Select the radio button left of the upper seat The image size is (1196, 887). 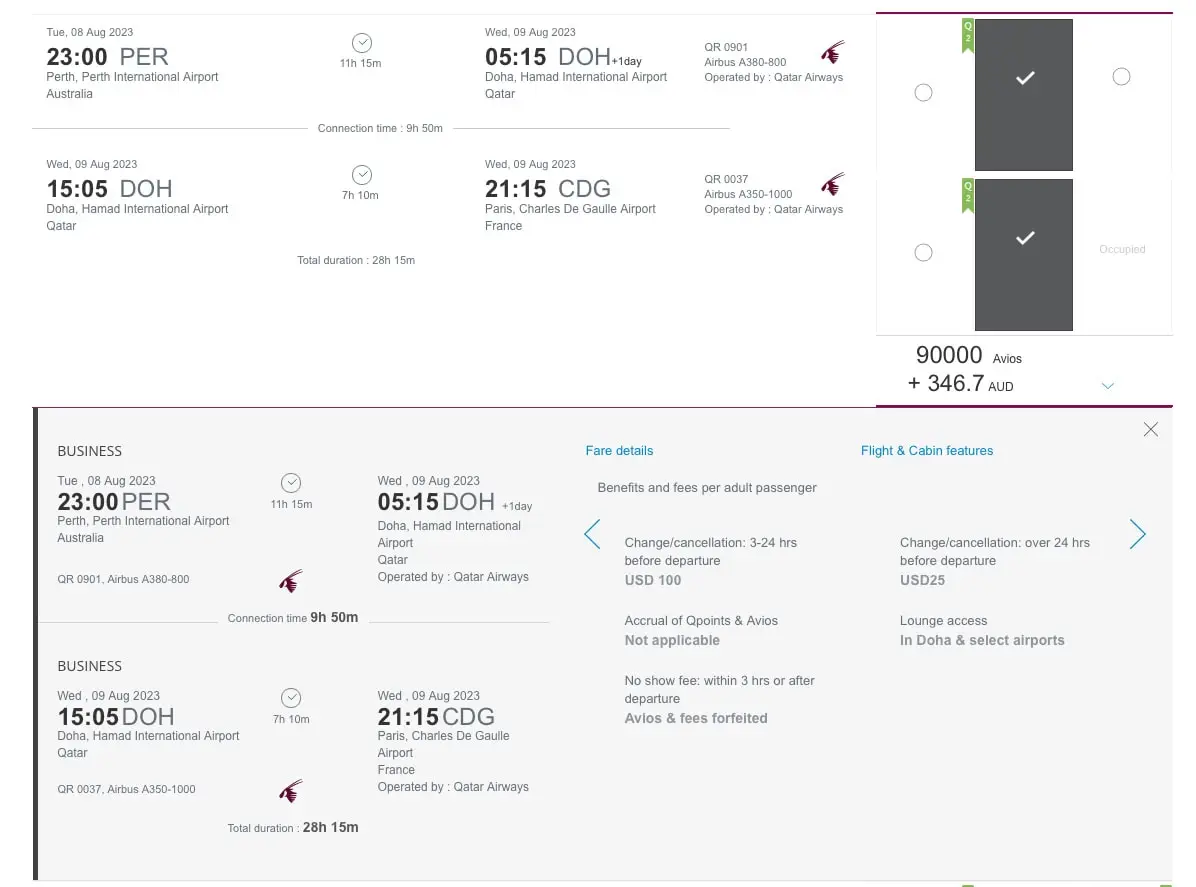[922, 92]
